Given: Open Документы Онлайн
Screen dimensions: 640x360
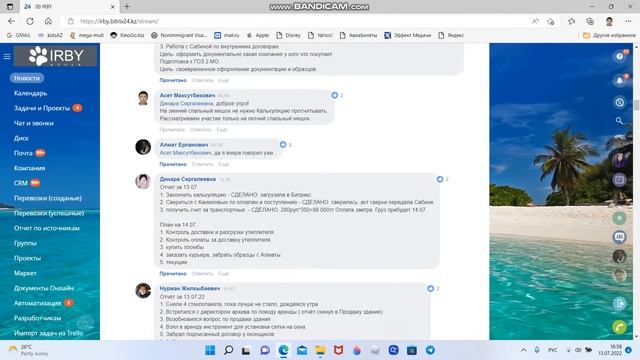Looking at the screenshot, I should point(44,288).
